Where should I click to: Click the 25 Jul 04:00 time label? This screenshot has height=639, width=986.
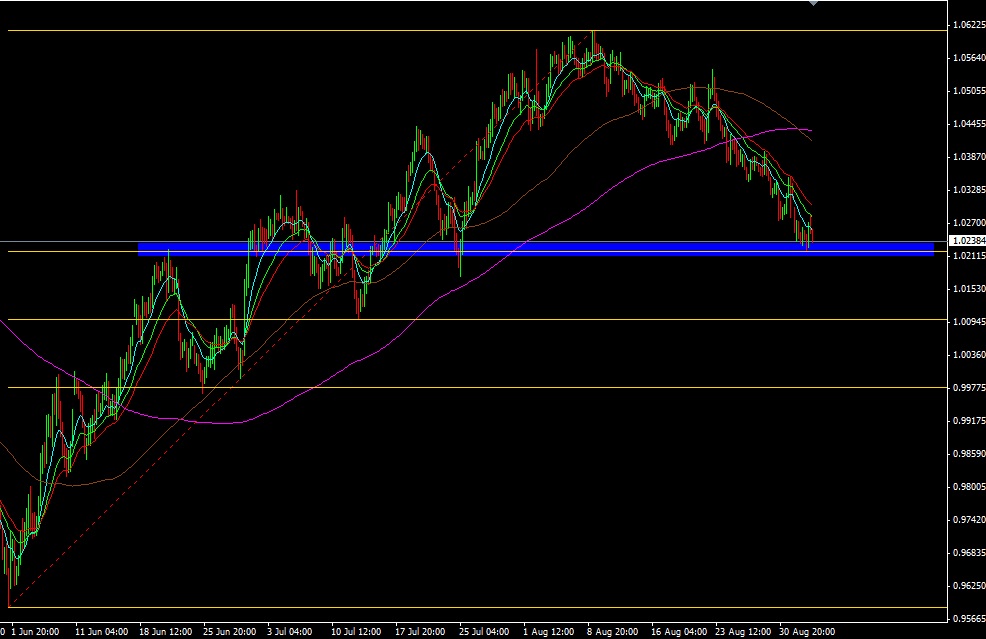[484, 631]
